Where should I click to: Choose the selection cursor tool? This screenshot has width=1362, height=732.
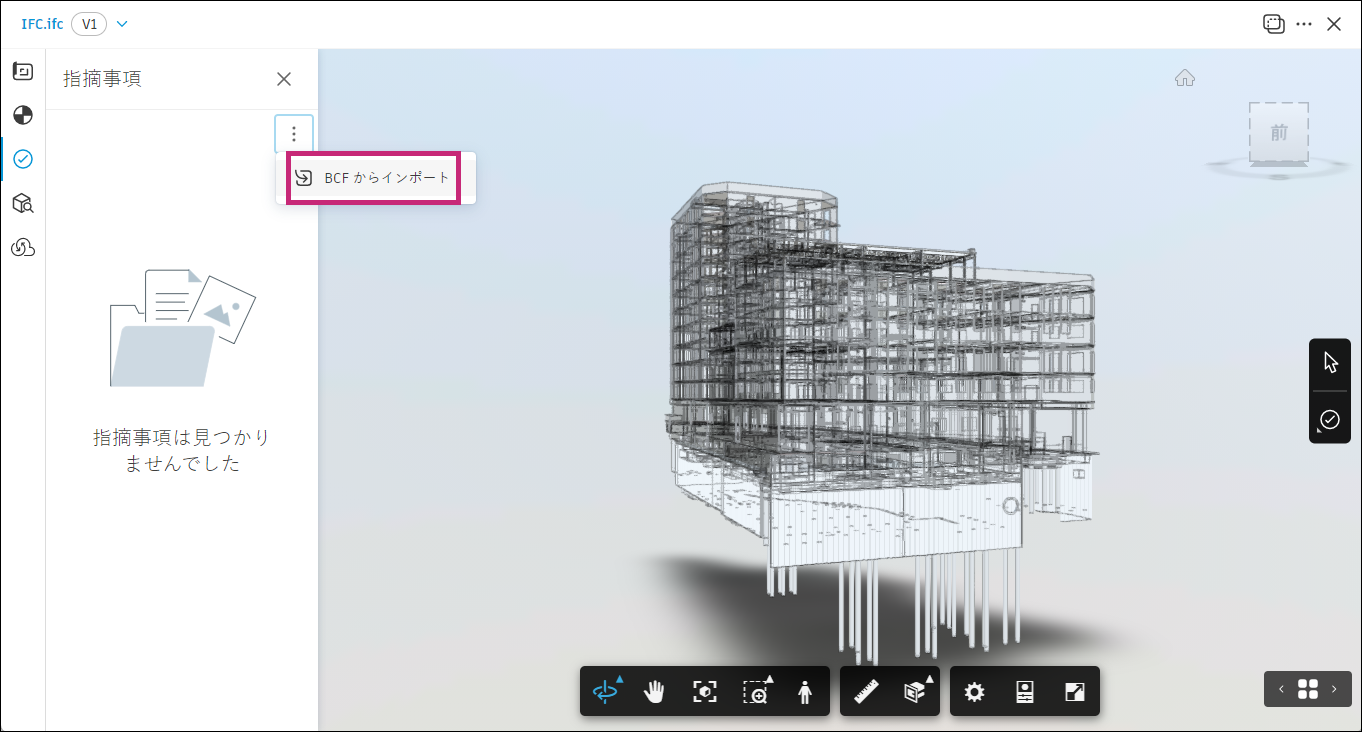[1330, 362]
